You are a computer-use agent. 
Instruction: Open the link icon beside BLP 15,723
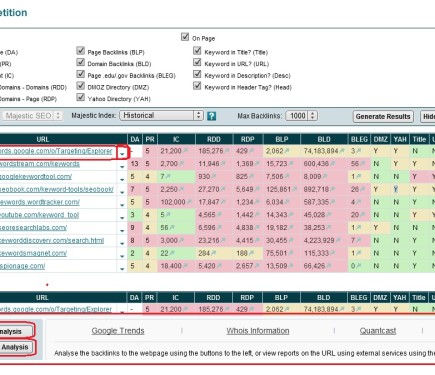coord(290,164)
